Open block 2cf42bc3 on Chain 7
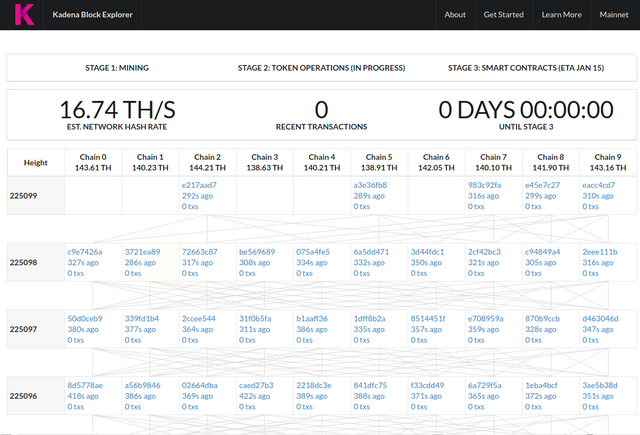Image resolution: width=640 pixels, height=435 pixels. 484,252
